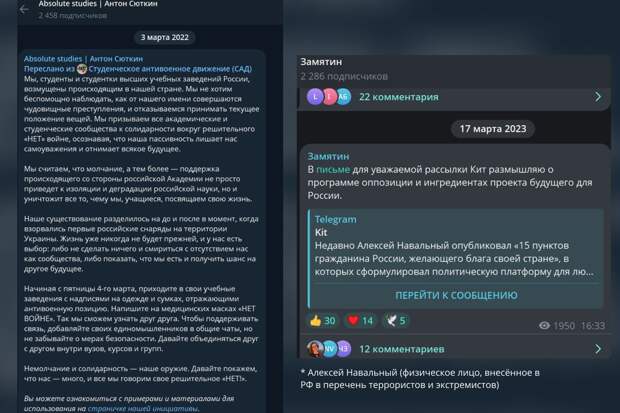The height and width of the screenshot is (413, 620).
Task: Click teal АБ commenter avatar
Action: coord(344,97)
